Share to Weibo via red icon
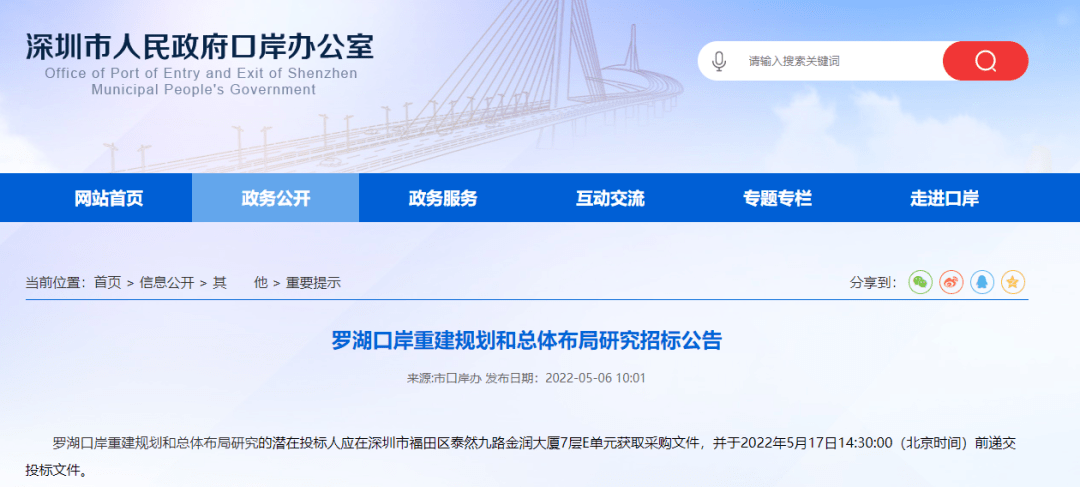This screenshot has height=487, width=1080. click(951, 282)
